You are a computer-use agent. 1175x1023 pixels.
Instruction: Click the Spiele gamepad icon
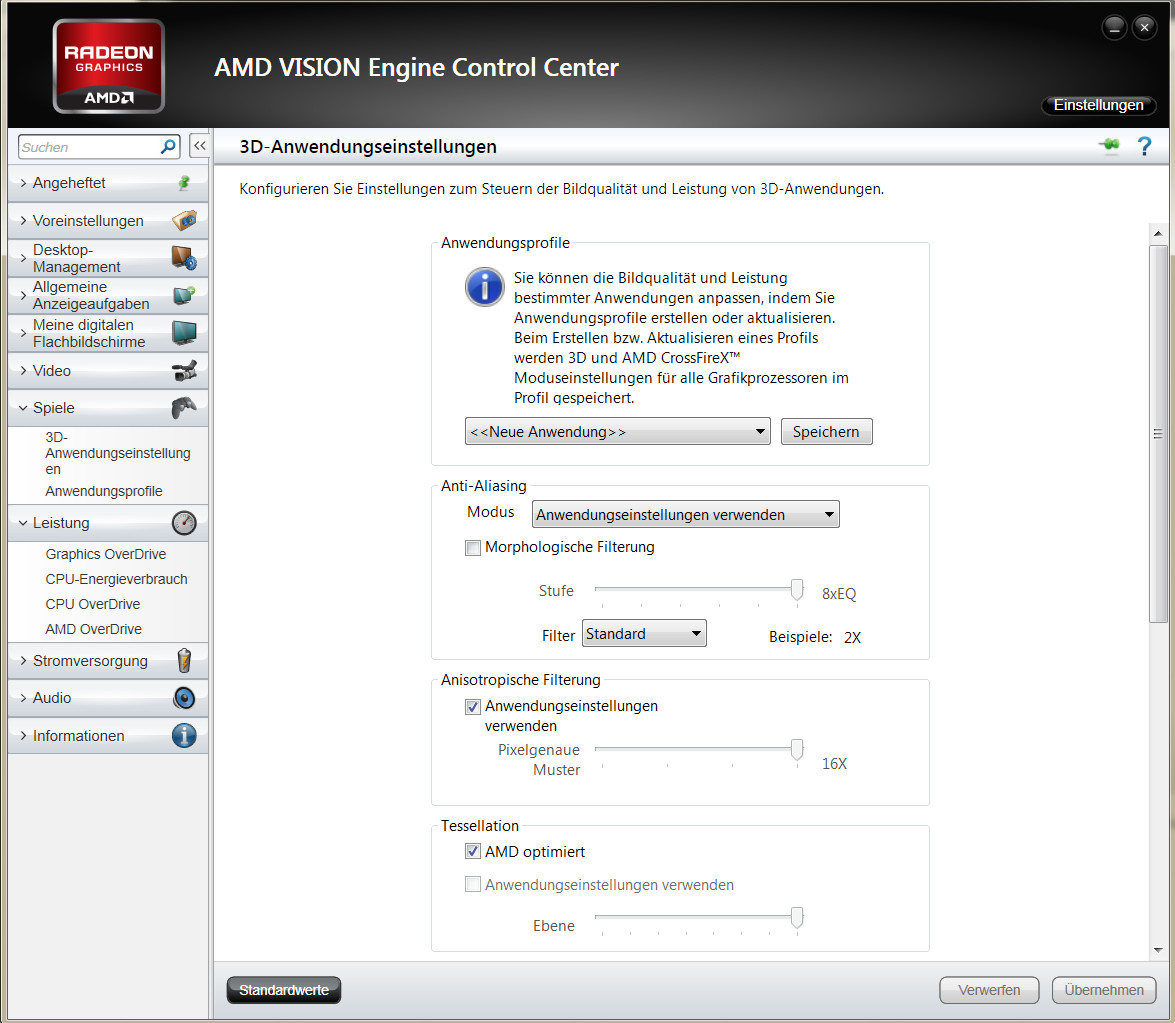click(184, 408)
